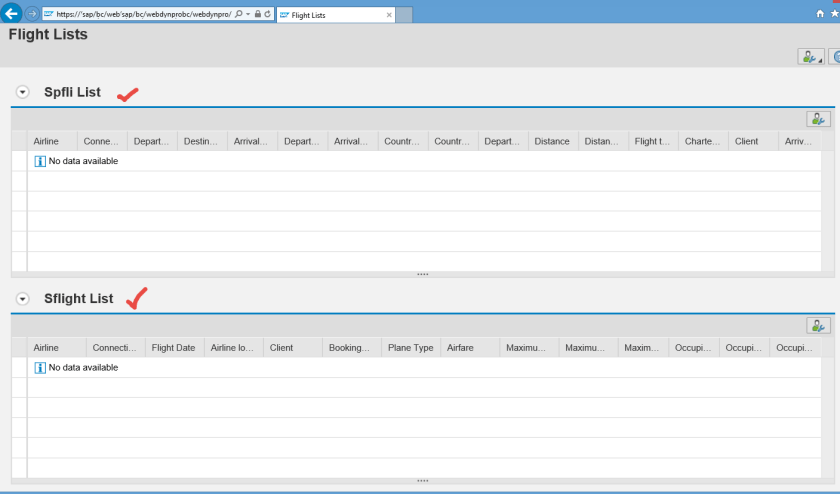Image resolution: width=840 pixels, height=494 pixels.
Task: Click the refresh icon in address bar
Action: click(x=267, y=14)
